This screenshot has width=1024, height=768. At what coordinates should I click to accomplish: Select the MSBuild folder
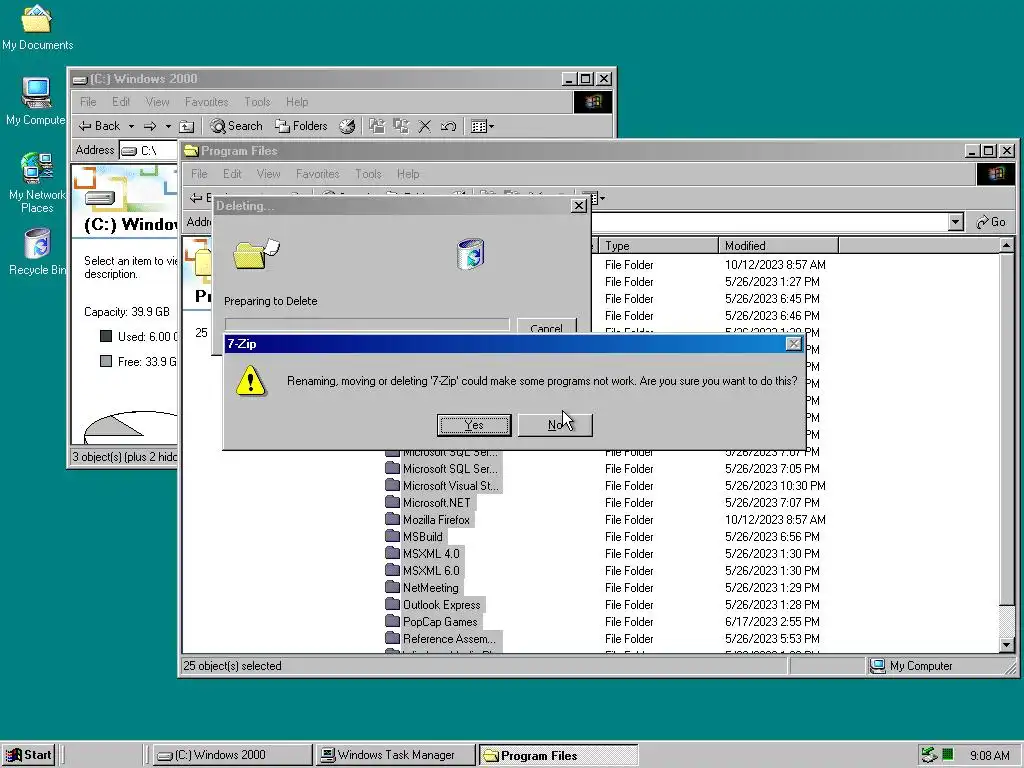[x=415, y=537]
